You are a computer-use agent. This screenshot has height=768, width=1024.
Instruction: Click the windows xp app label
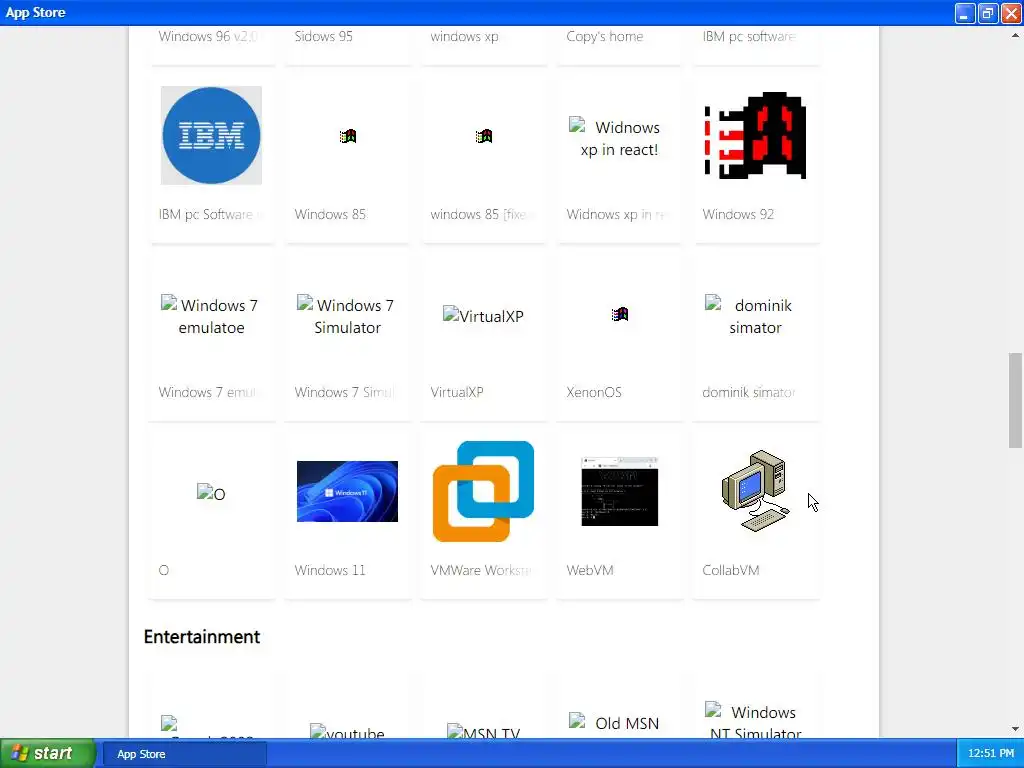click(464, 37)
